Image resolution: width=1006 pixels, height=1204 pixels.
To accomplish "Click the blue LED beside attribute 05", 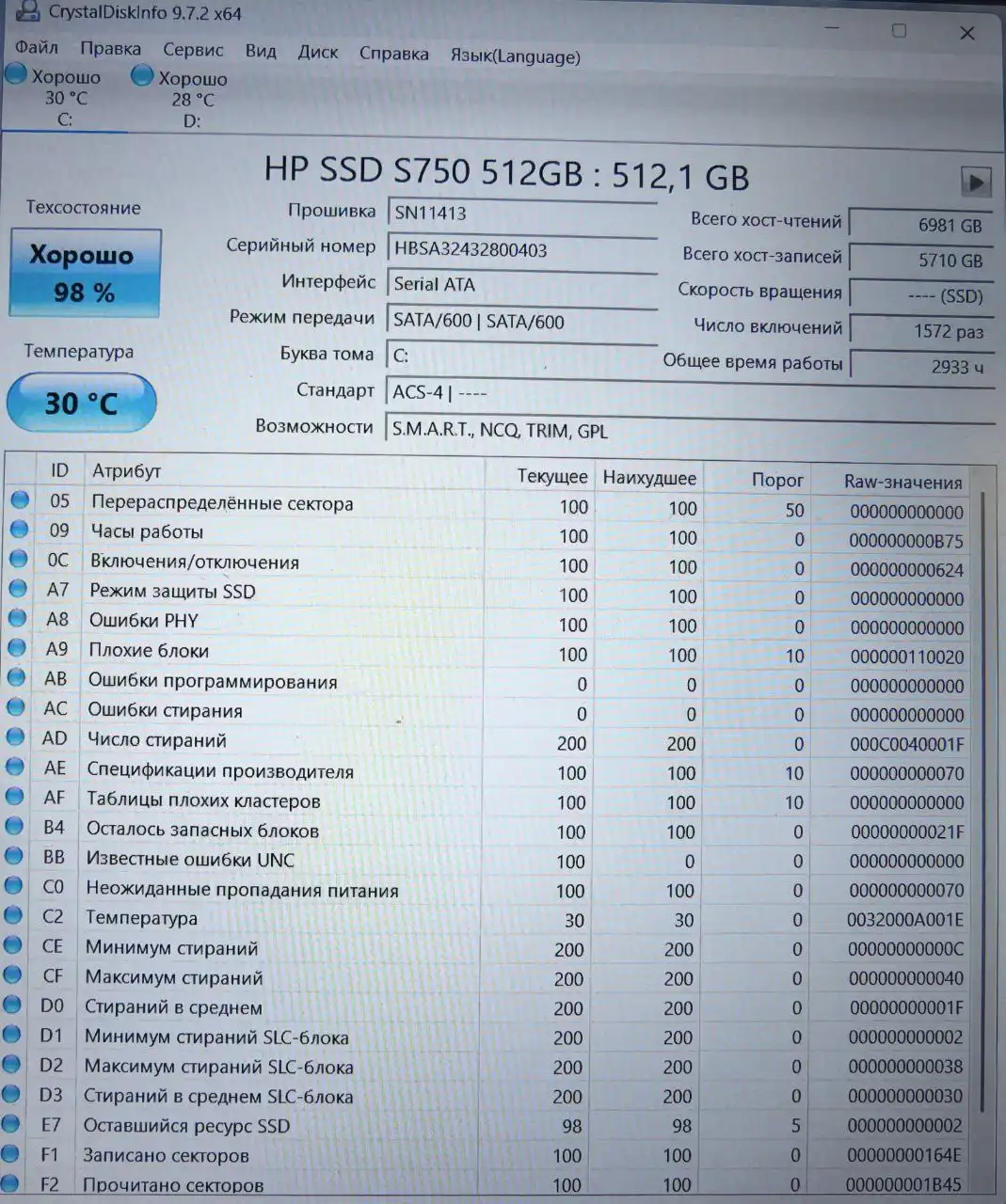I will pyautogui.click(x=19, y=500).
